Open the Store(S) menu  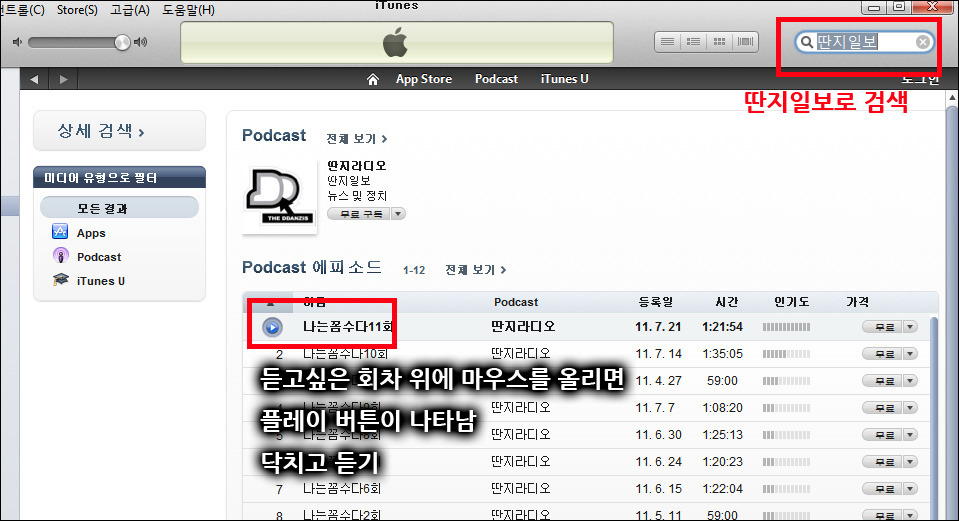(77, 10)
